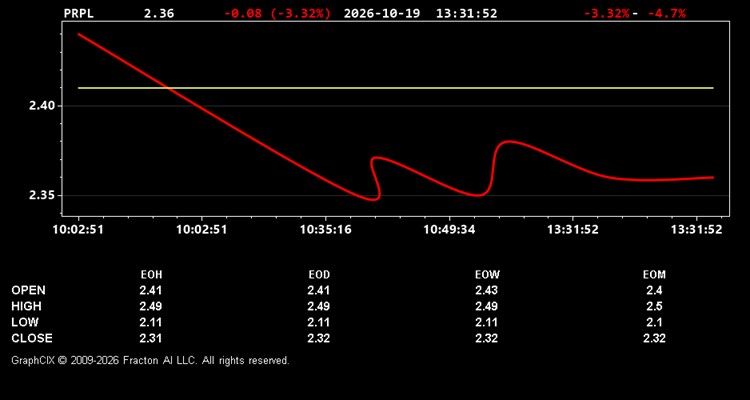Viewport: 750px width, 400px height.
Task: Select the EOD open value 2.41
Action: [x=319, y=290]
